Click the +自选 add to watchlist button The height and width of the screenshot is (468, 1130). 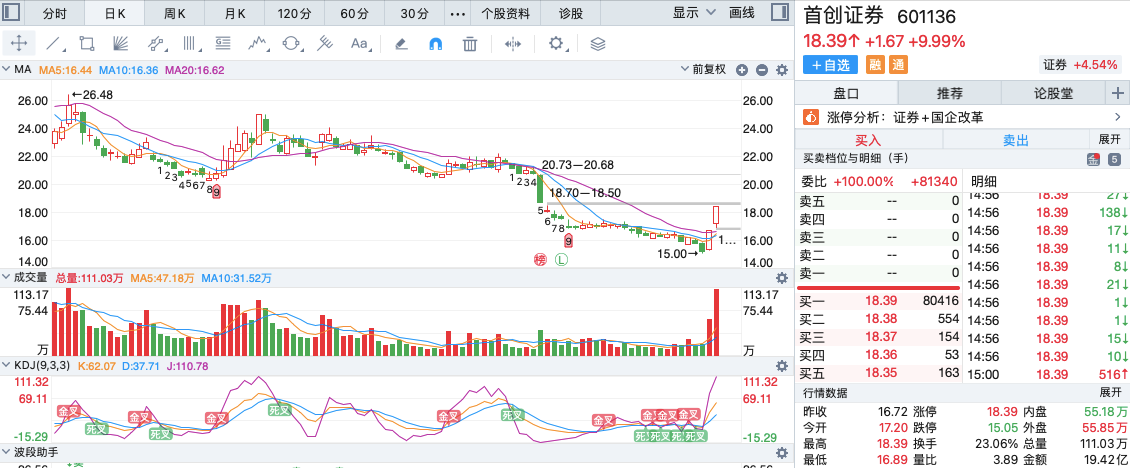pos(830,64)
